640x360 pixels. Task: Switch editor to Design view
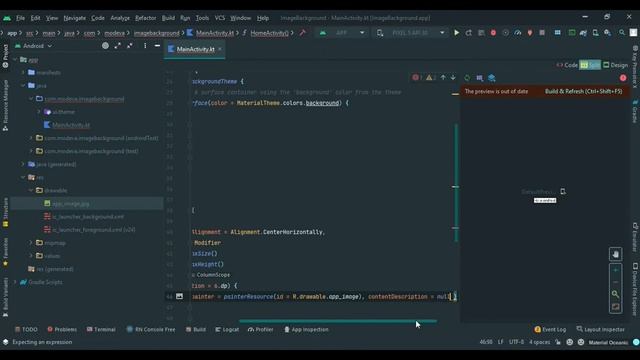pos(616,65)
